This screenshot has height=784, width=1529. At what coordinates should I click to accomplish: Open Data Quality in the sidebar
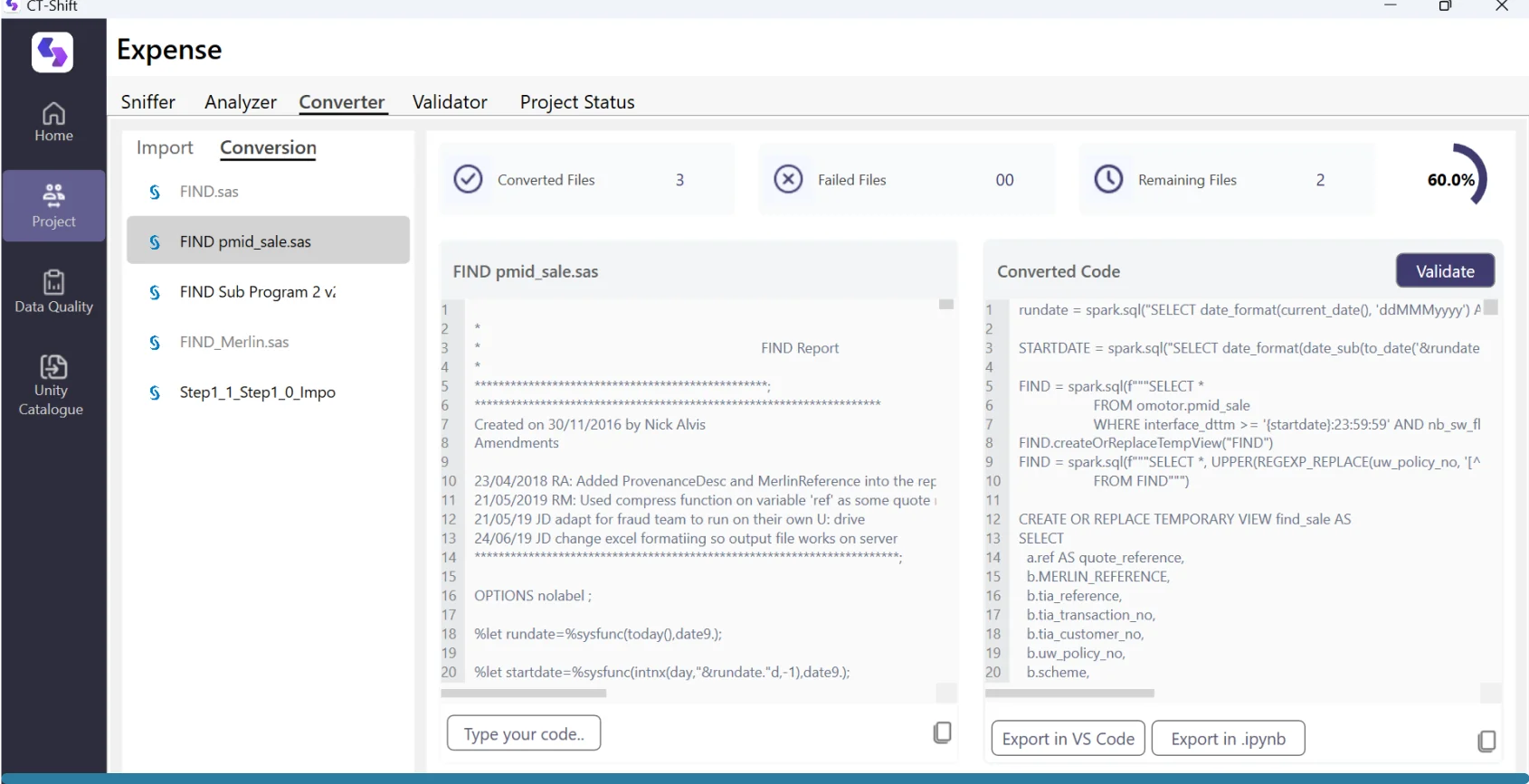[x=53, y=291]
